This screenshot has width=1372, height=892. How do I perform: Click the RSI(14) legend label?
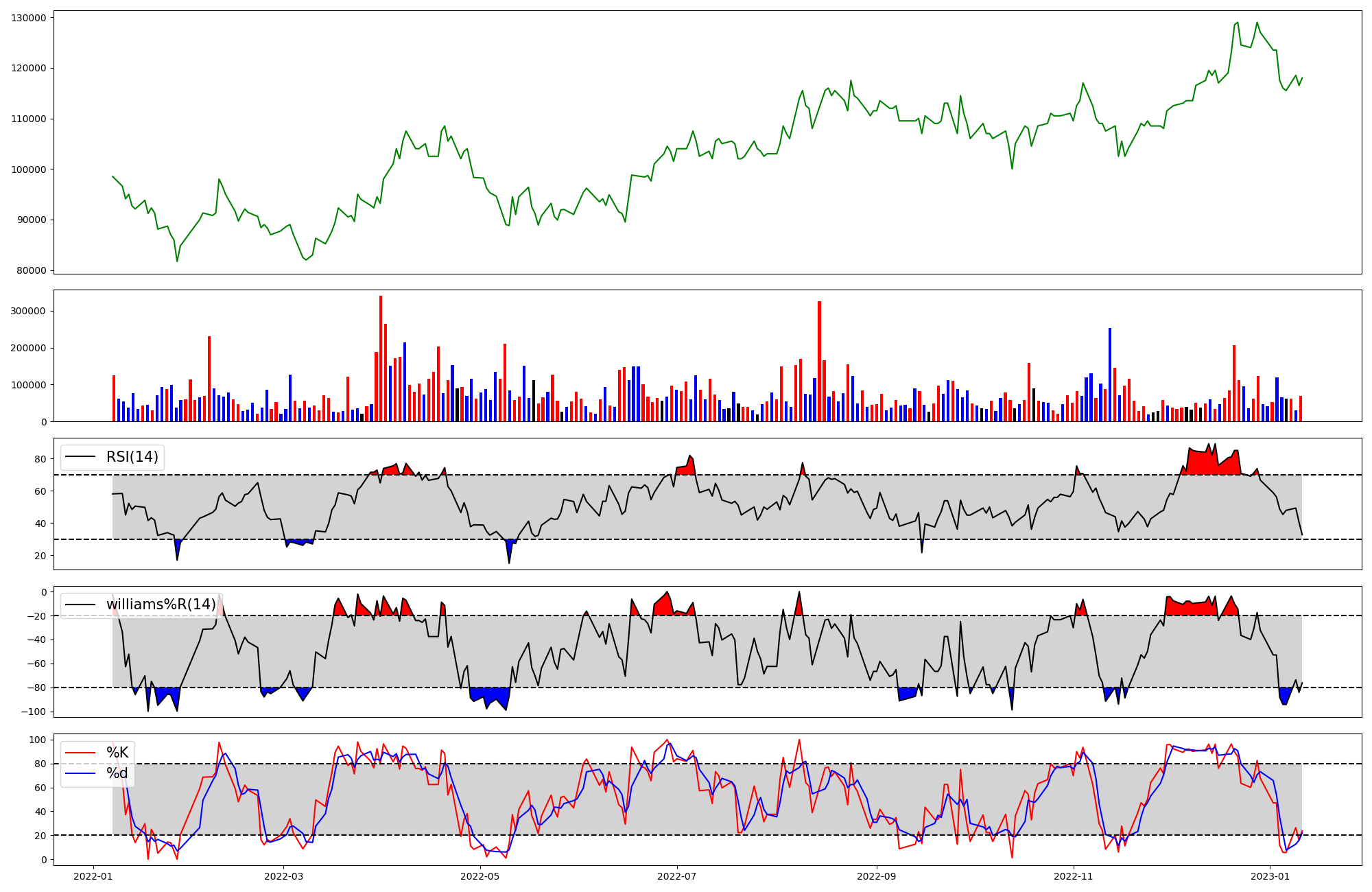[x=132, y=457]
